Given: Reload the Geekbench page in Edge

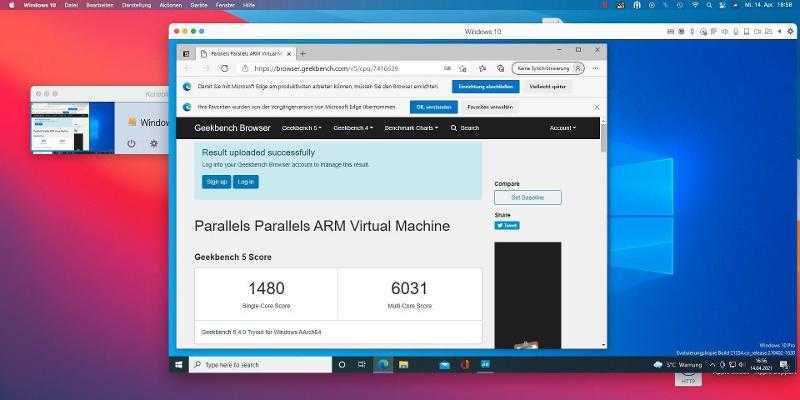Looking at the screenshot, I should (x=225, y=68).
